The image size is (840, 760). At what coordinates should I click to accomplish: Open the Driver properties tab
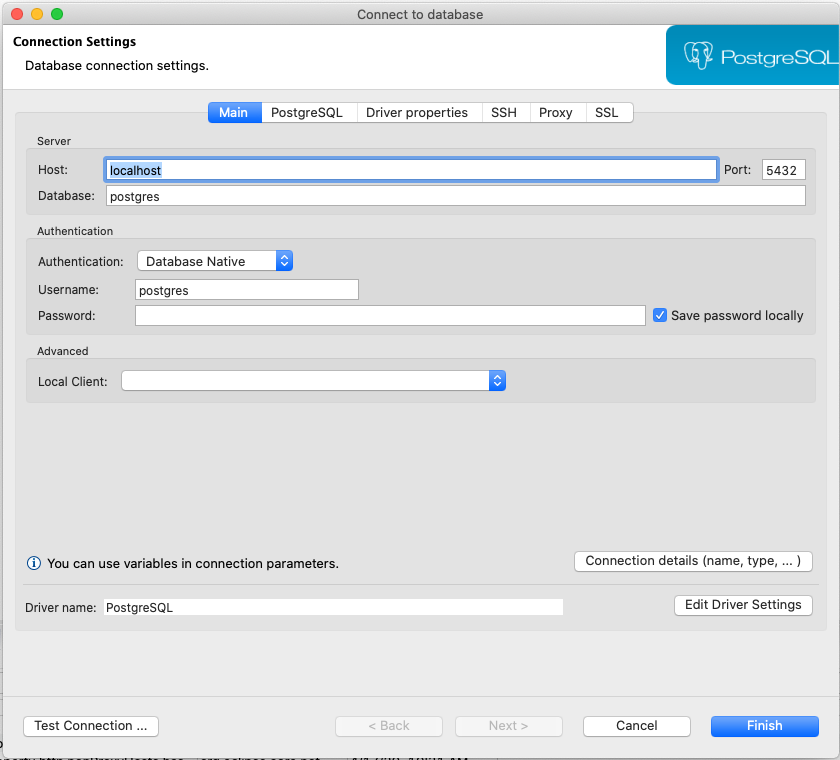pyautogui.click(x=419, y=112)
